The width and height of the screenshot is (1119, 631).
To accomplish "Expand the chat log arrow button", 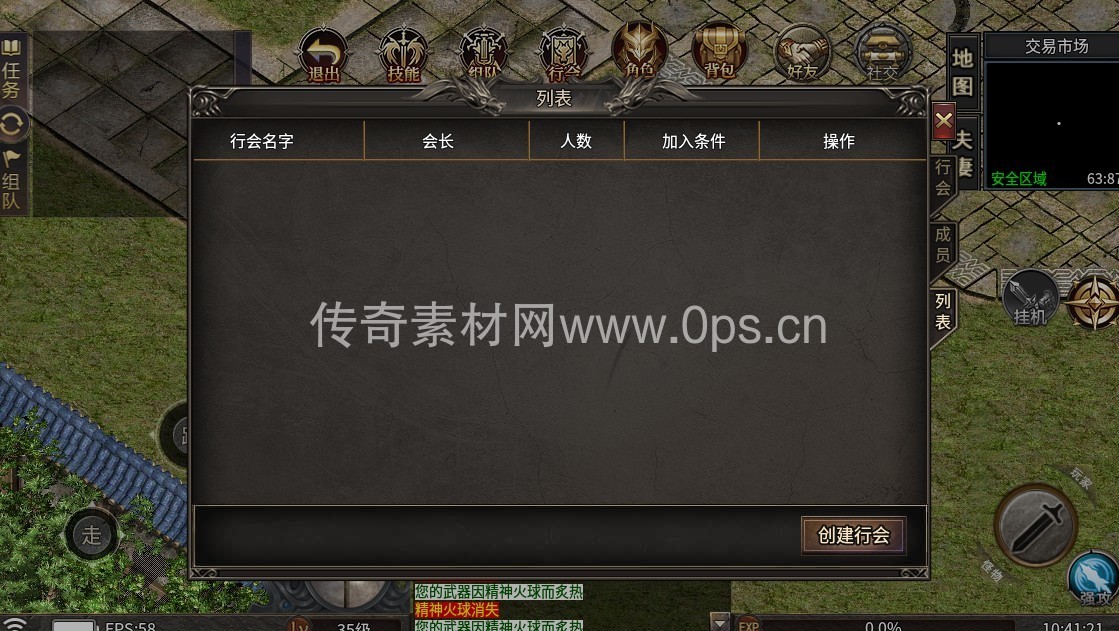I will coord(719,622).
